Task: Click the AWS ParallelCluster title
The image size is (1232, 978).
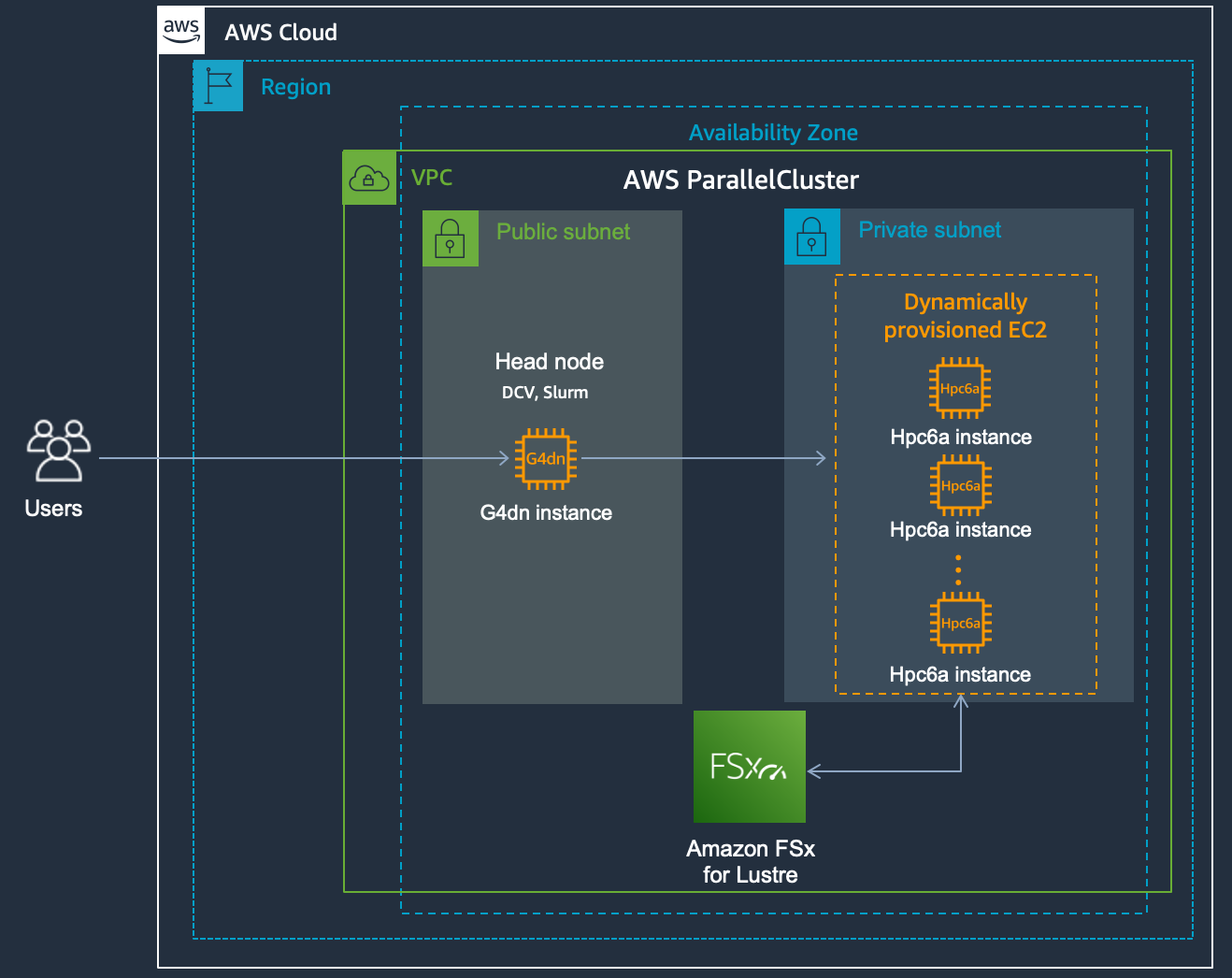Action: click(741, 180)
